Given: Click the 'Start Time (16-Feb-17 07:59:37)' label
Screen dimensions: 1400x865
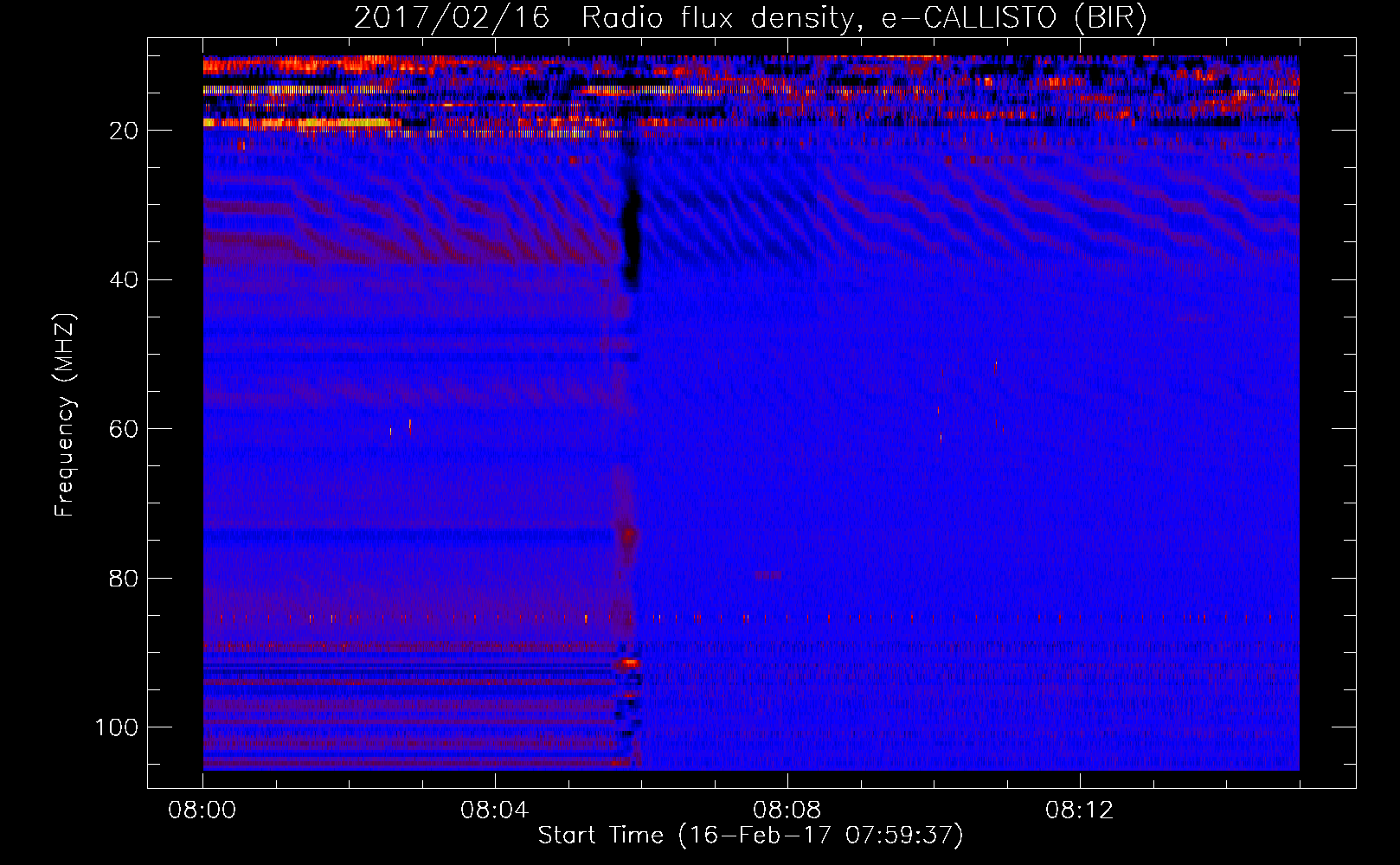Looking at the screenshot, I should tap(750, 836).
